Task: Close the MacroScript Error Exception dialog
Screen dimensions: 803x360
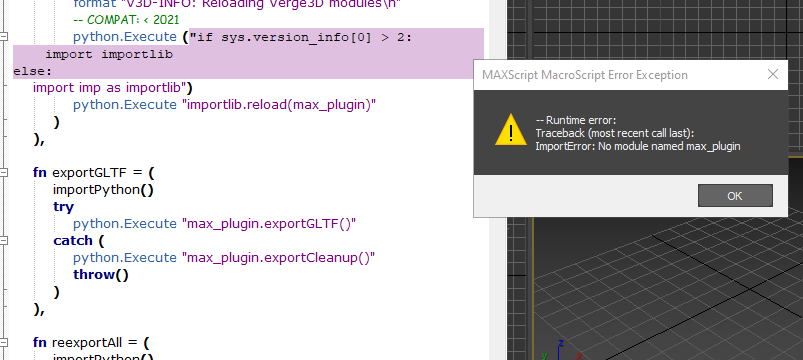Action: pos(773,75)
